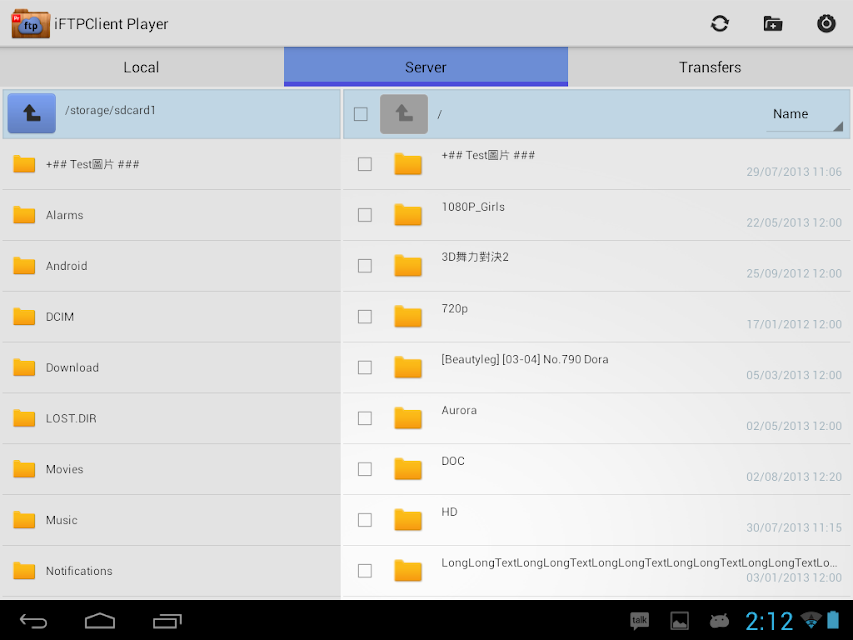Click date 29/07/2013 11:06
This screenshot has height=640, width=853.
[794, 172]
